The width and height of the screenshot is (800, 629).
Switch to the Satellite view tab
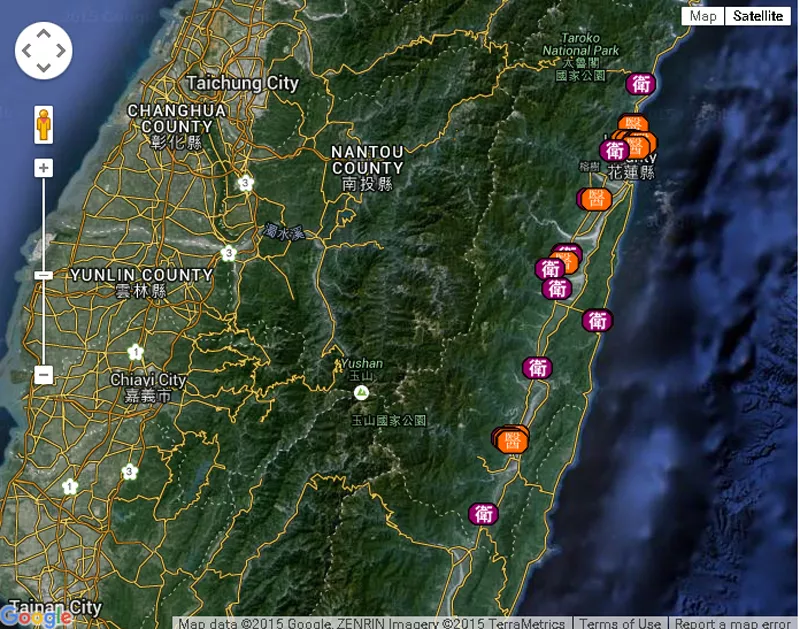pos(758,16)
